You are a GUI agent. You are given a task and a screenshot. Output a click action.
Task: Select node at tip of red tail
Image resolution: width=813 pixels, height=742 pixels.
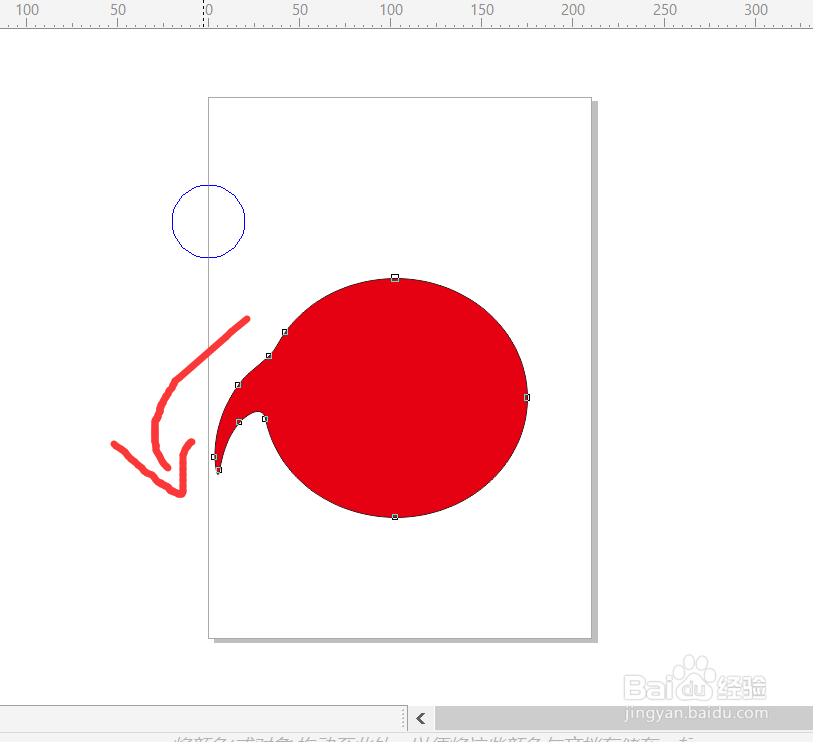[x=219, y=470]
